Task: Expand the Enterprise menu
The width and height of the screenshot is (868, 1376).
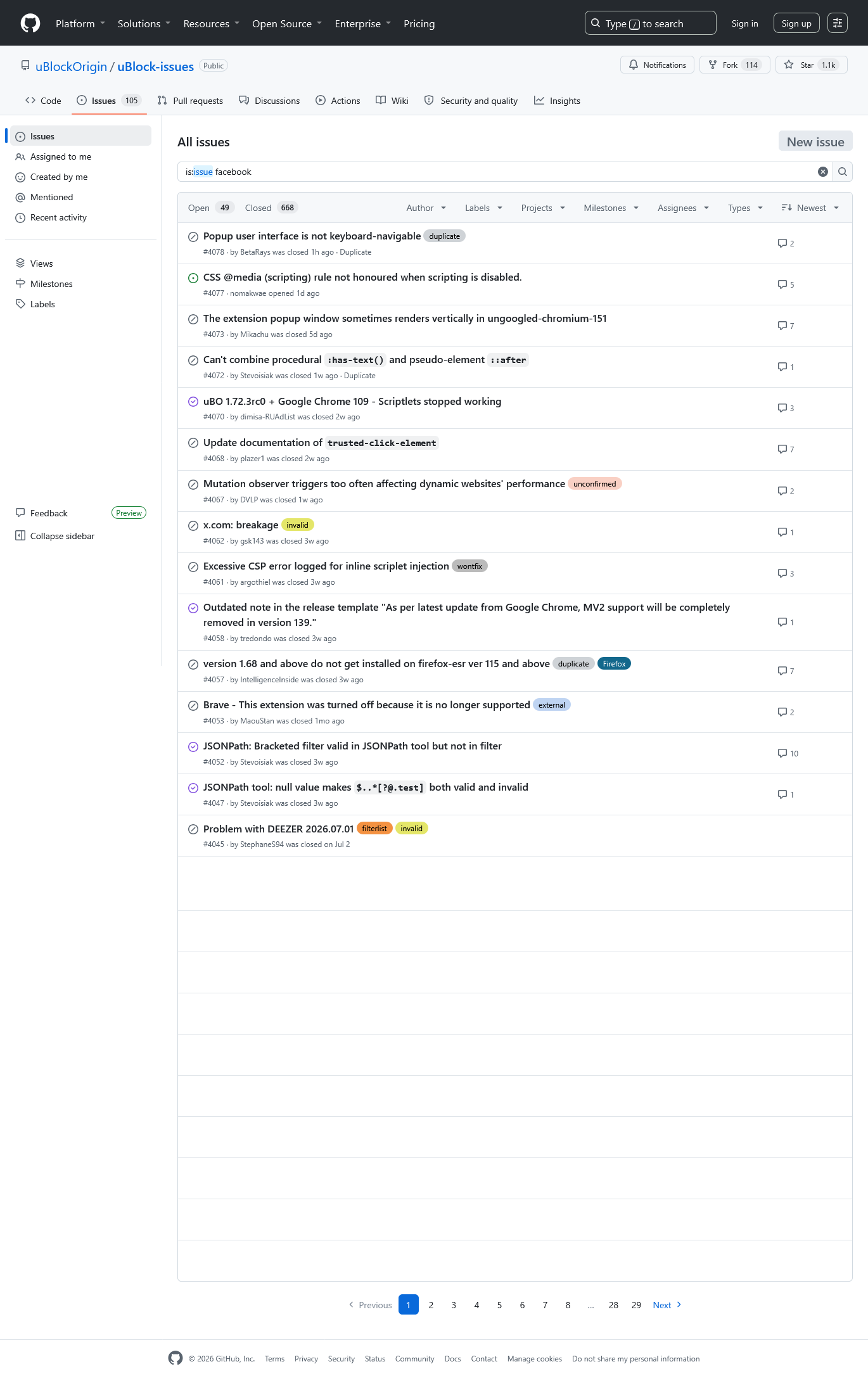Action: [363, 23]
